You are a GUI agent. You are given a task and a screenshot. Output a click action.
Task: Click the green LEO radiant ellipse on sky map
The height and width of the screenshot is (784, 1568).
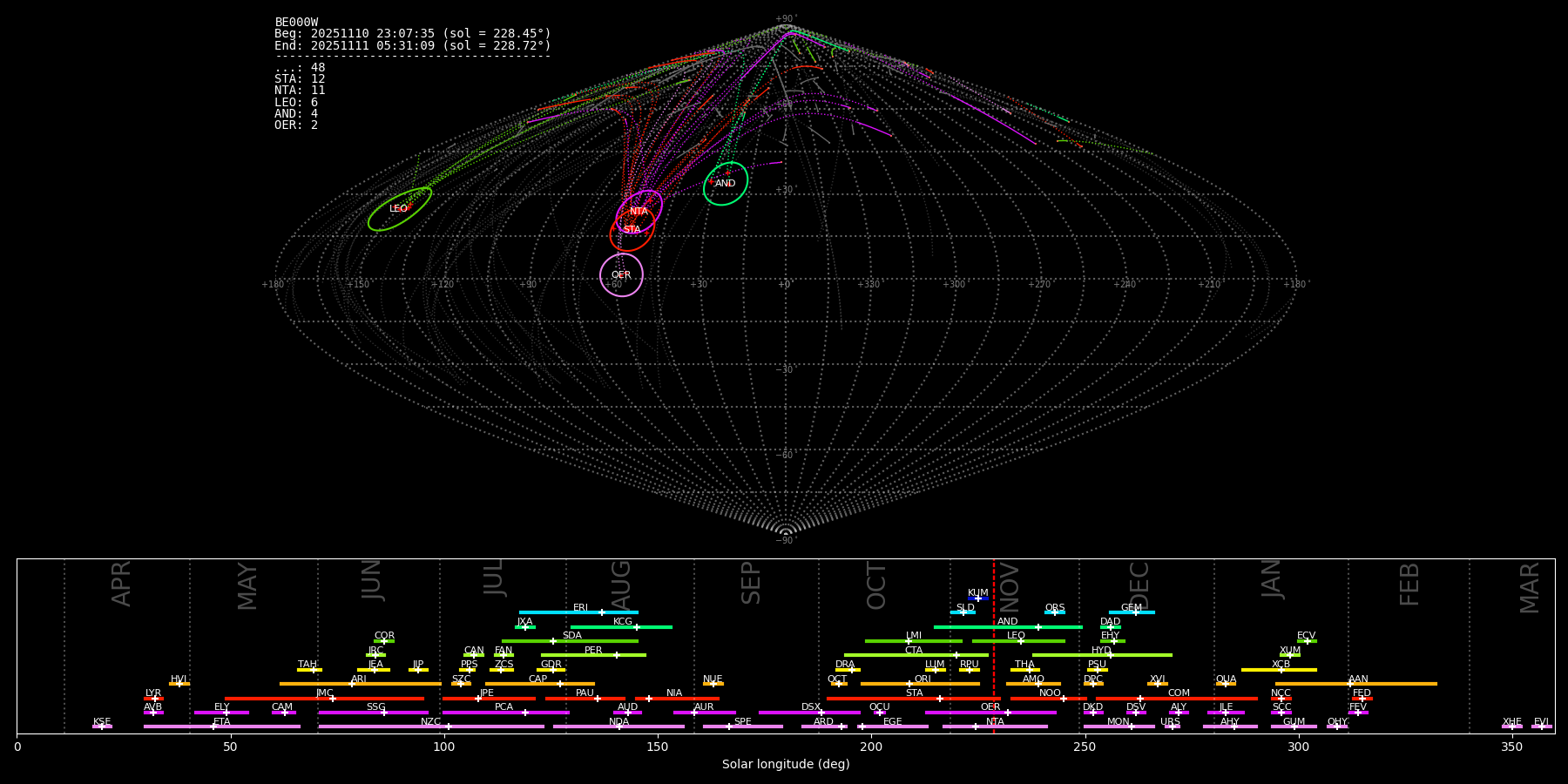pos(399,209)
